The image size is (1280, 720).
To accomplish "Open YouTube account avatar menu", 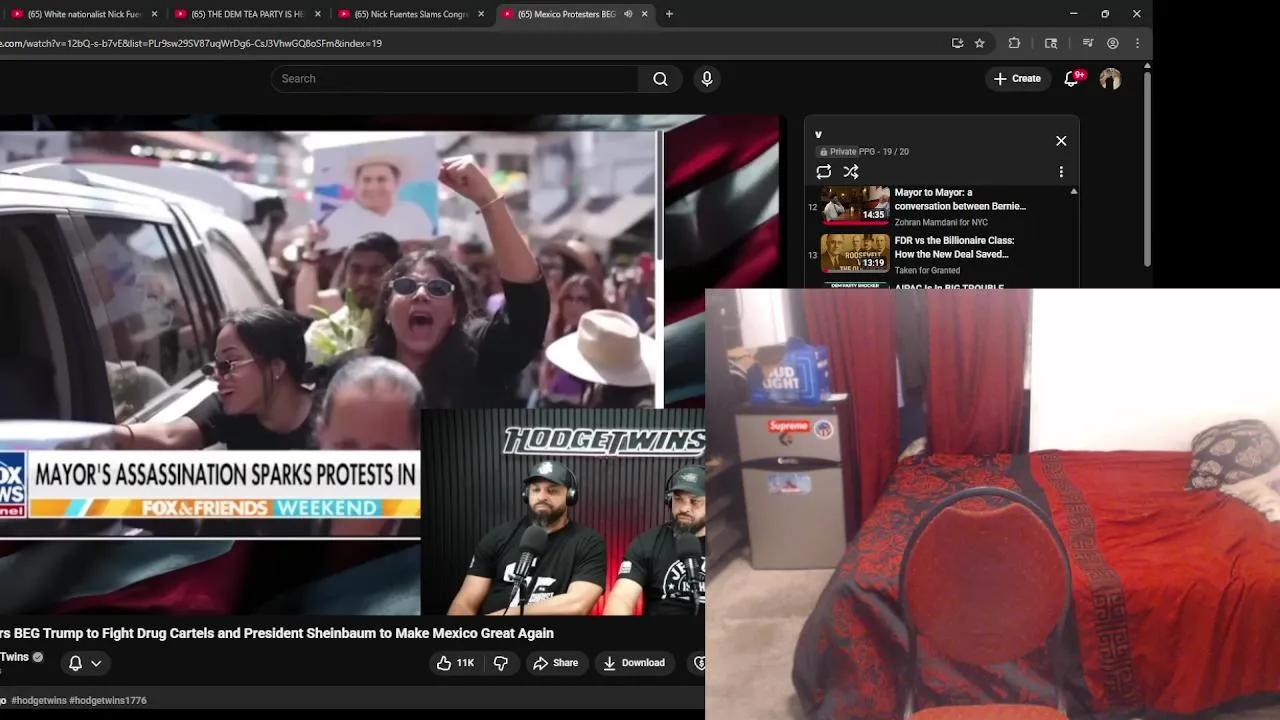I will point(1110,79).
